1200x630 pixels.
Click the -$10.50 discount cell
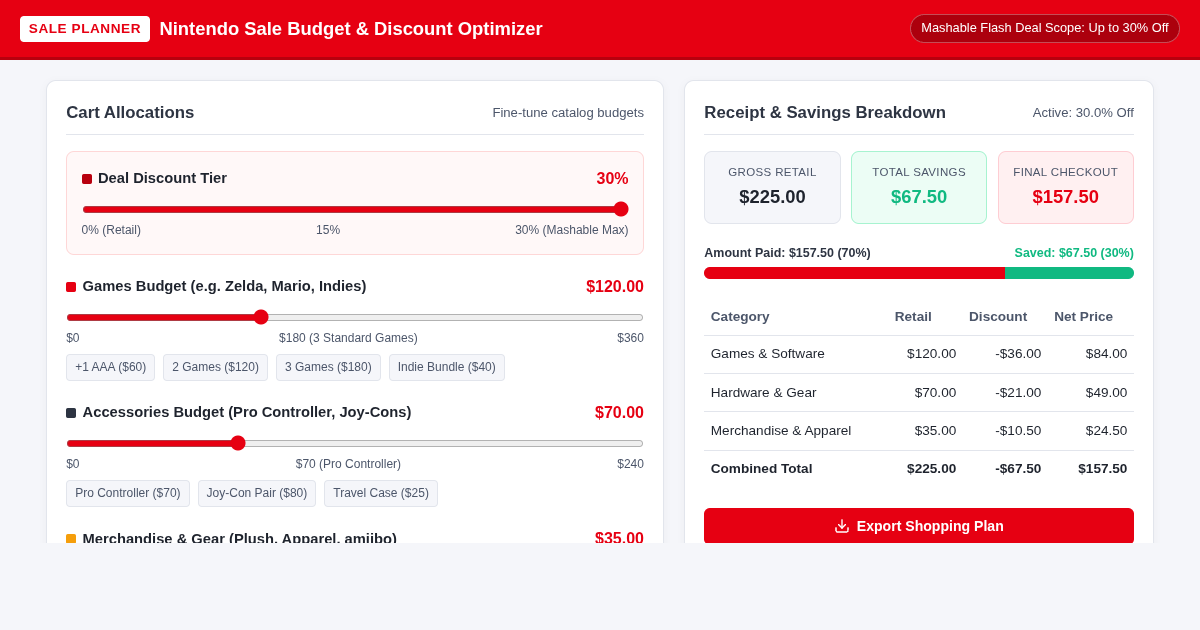tap(1018, 430)
